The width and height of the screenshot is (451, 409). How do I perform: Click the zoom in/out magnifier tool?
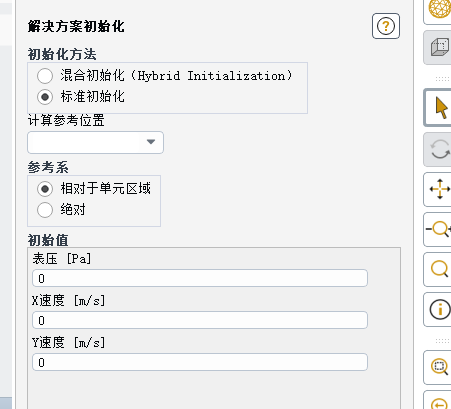[x=439, y=229]
